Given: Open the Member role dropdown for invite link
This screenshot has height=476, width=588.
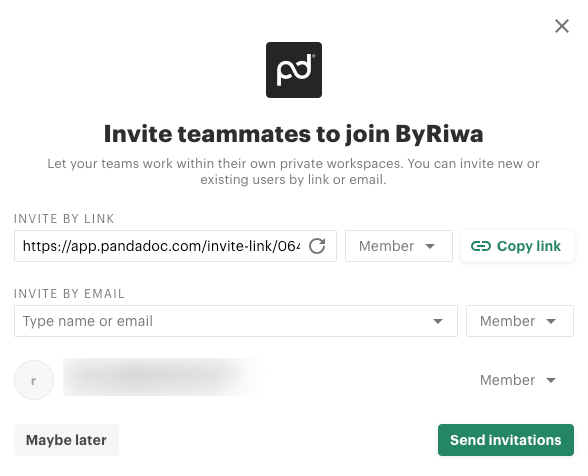Looking at the screenshot, I should [x=399, y=246].
